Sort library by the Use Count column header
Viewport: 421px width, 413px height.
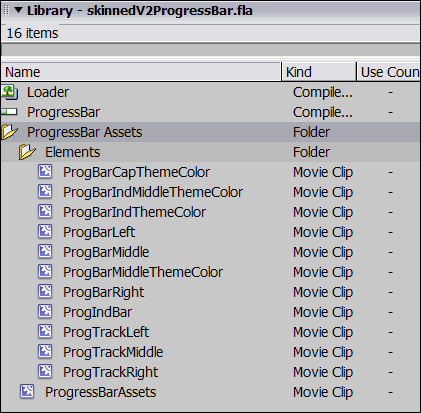[x=389, y=72]
